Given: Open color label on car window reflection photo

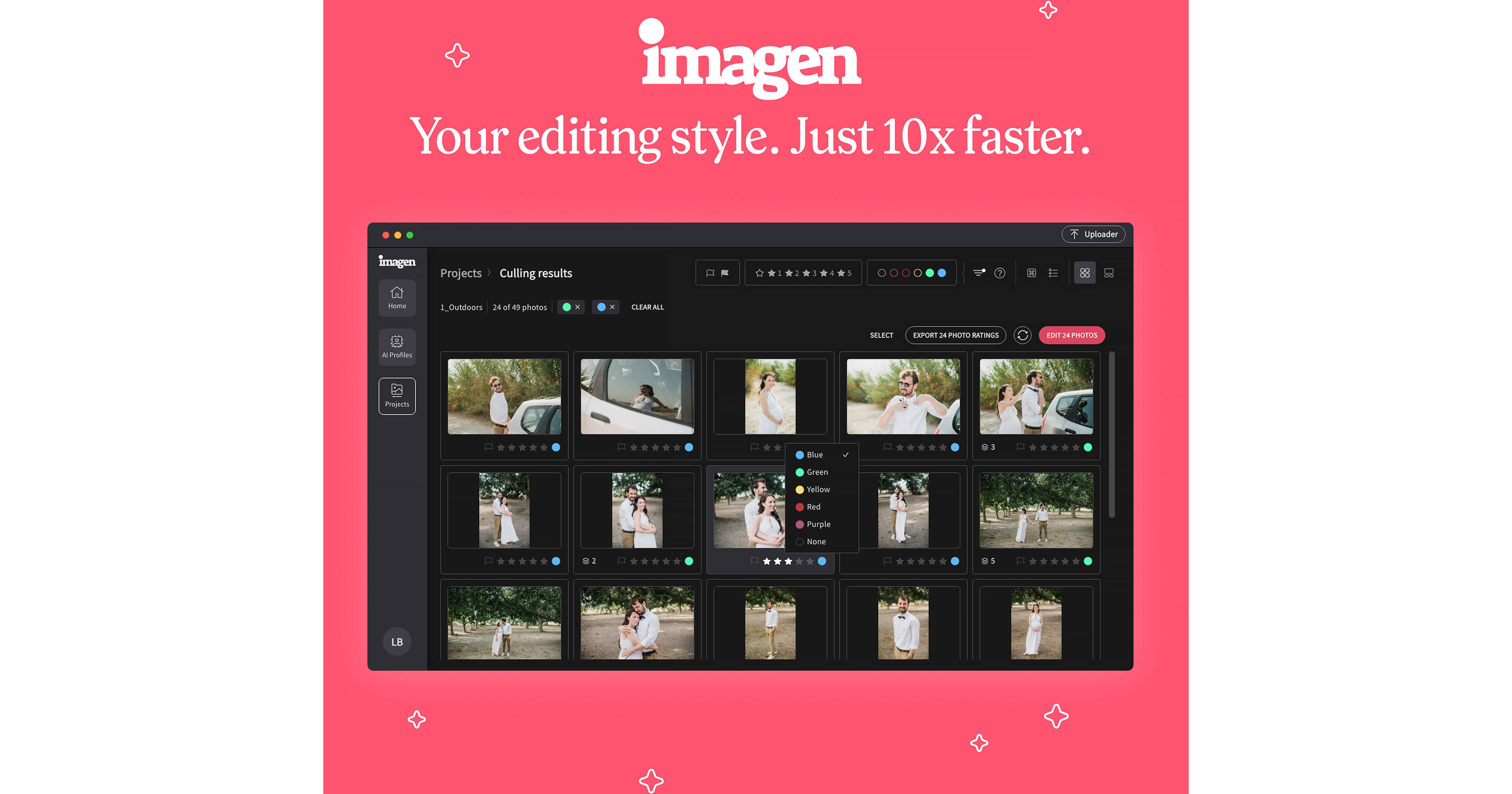Looking at the screenshot, I should [x=689, y=447].
